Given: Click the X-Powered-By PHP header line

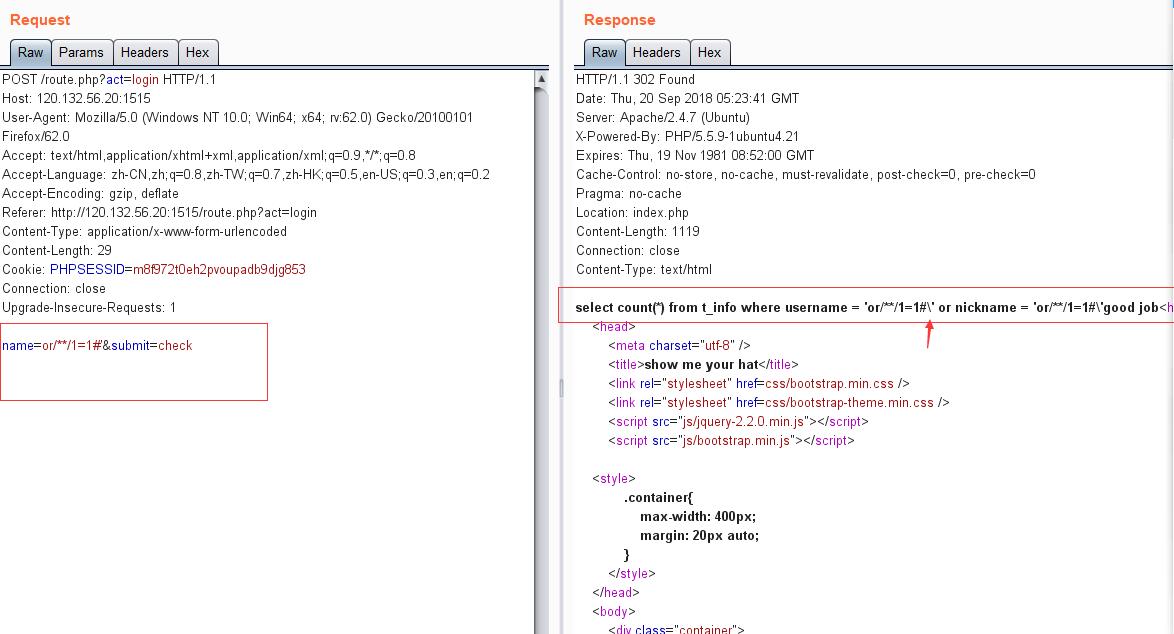Looking at the screenshot, I should 687,136.
